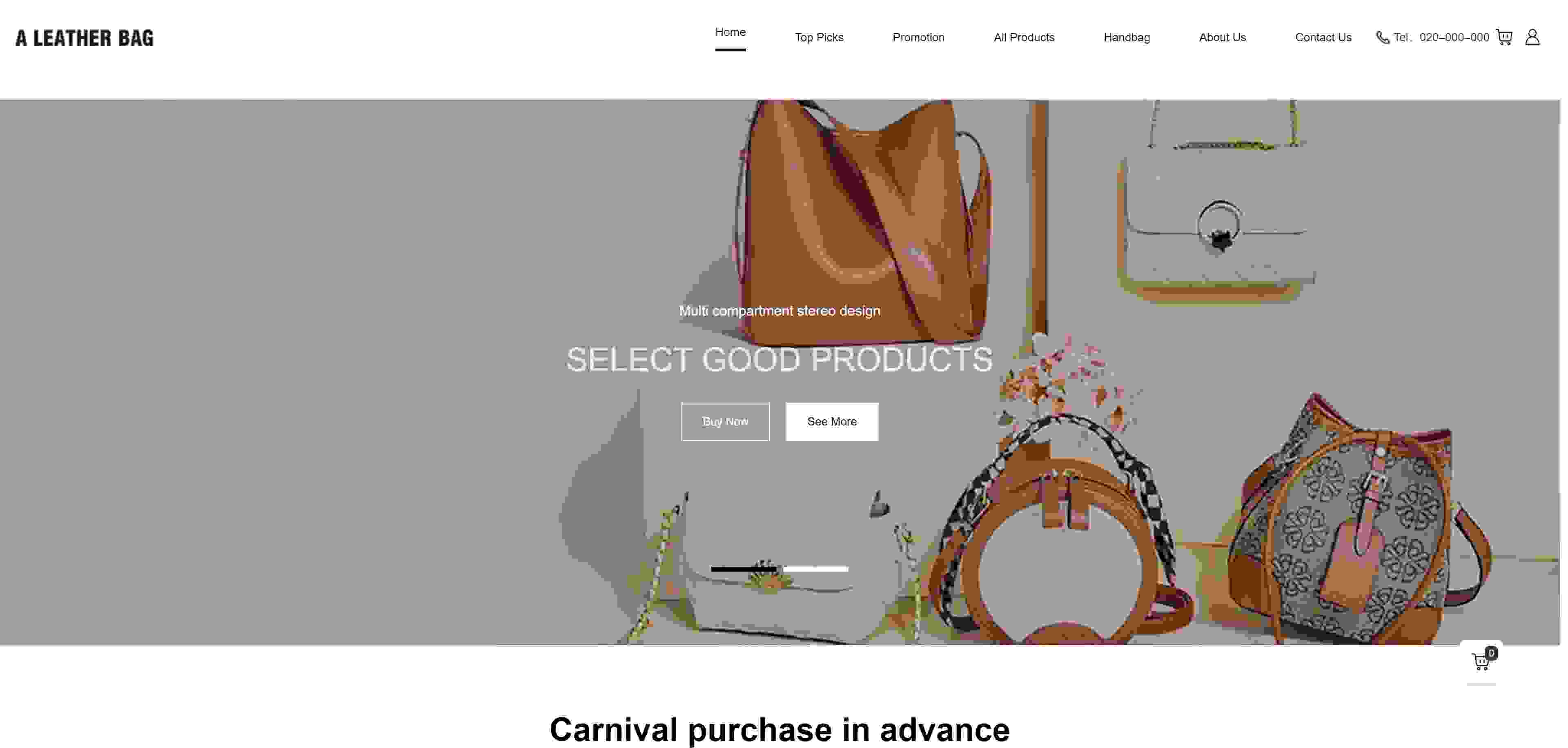This screenshot has width=1568, height=748.
Task: Click the user account profile icon
Action: (1532, 37)
